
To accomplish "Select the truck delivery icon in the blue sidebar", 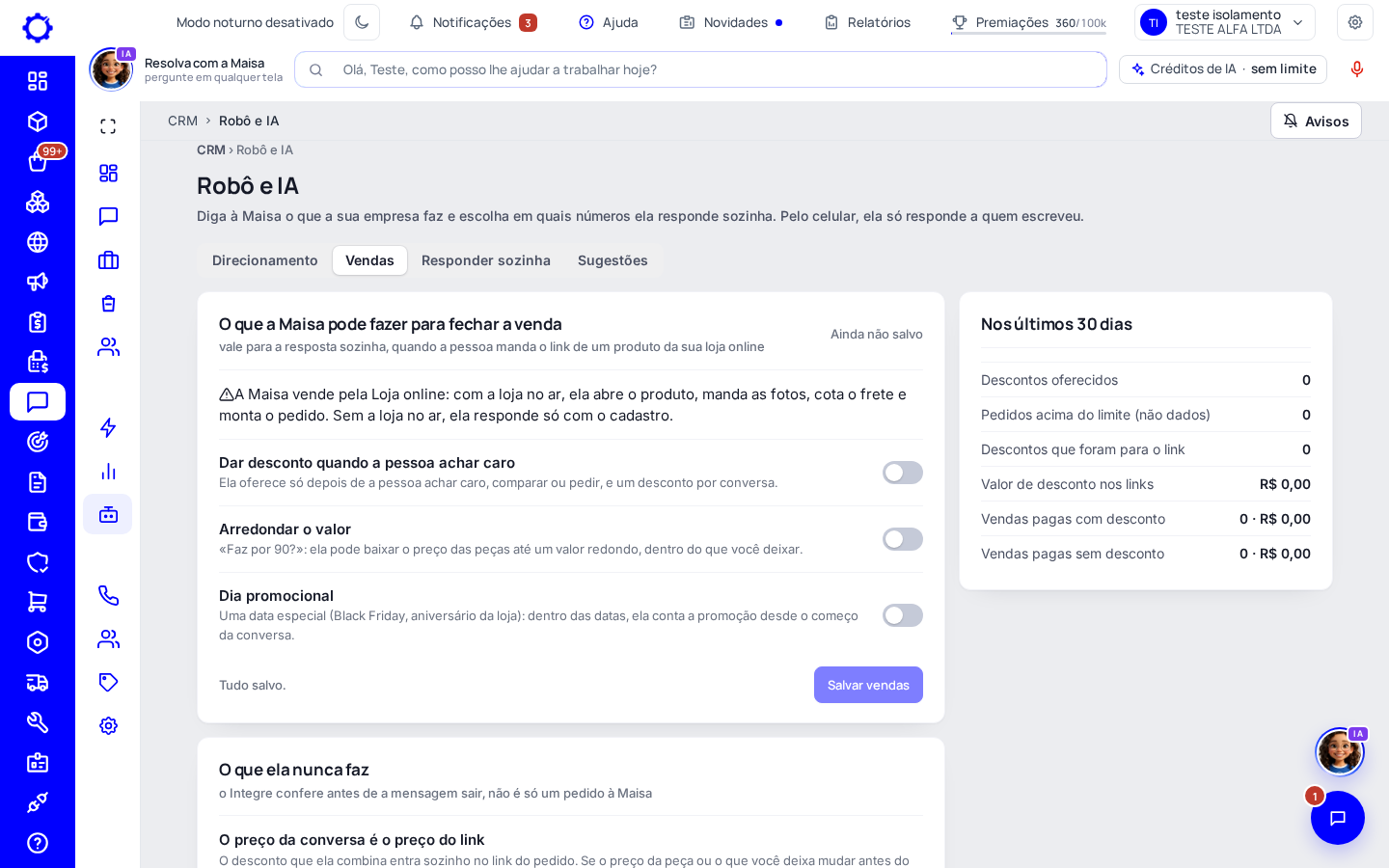I will click(38, 683).
